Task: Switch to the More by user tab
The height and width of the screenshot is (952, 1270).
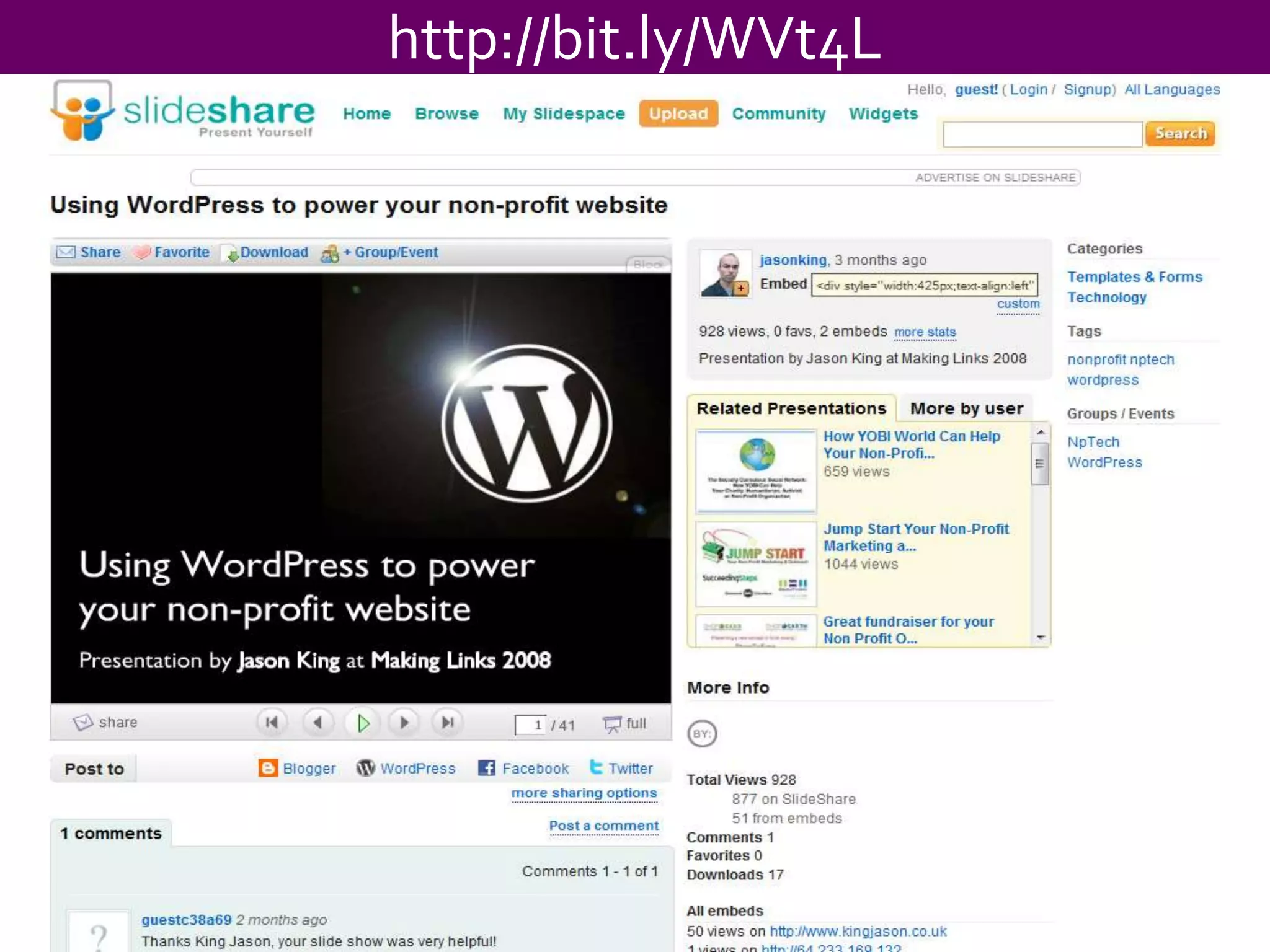Action: click(966, 408)
